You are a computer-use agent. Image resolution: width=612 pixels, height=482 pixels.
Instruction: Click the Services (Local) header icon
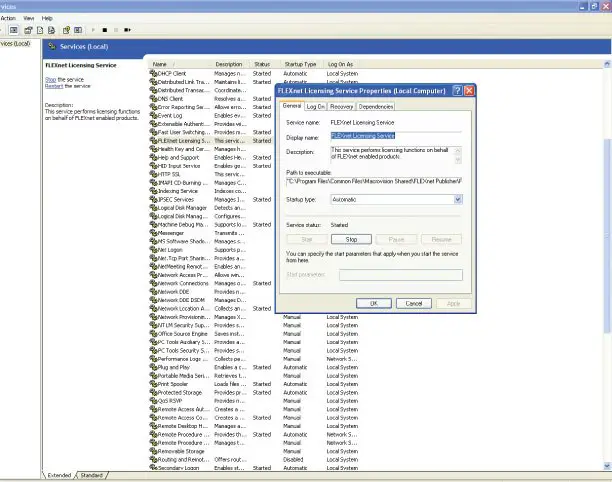click(x=52, y=46)
